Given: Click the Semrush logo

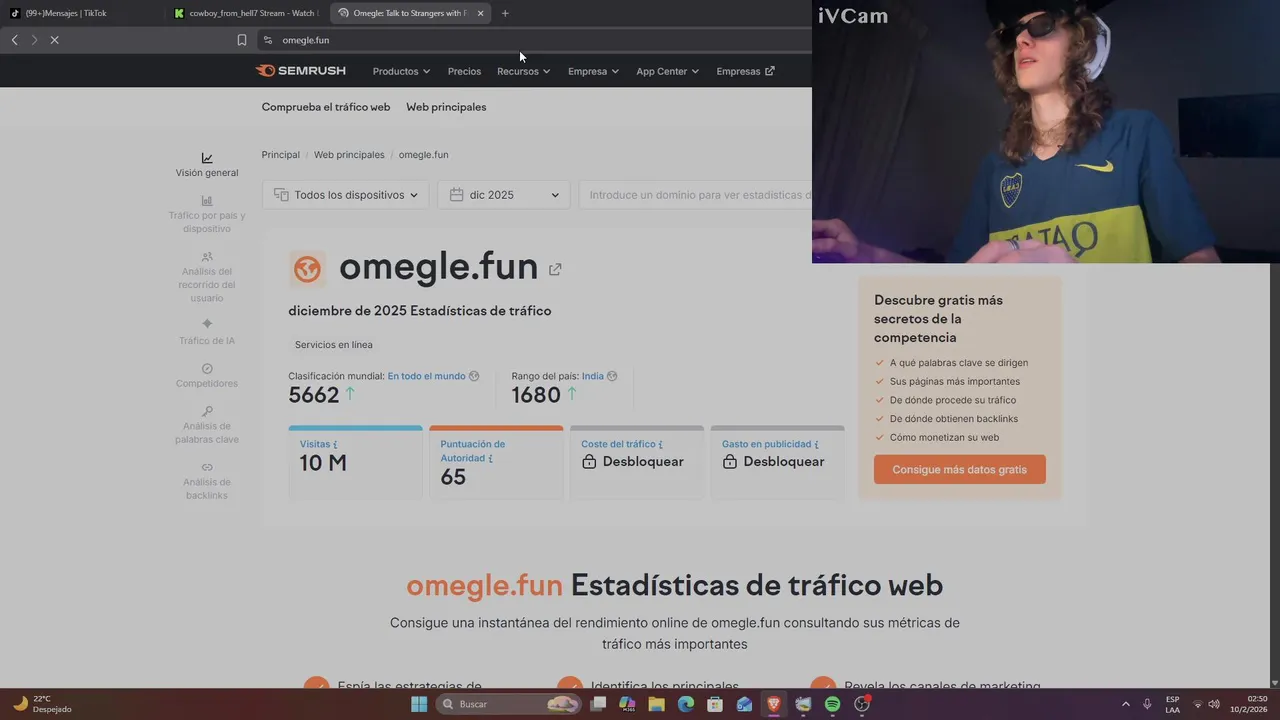Looking at the screenshot, I should (300, 71).
